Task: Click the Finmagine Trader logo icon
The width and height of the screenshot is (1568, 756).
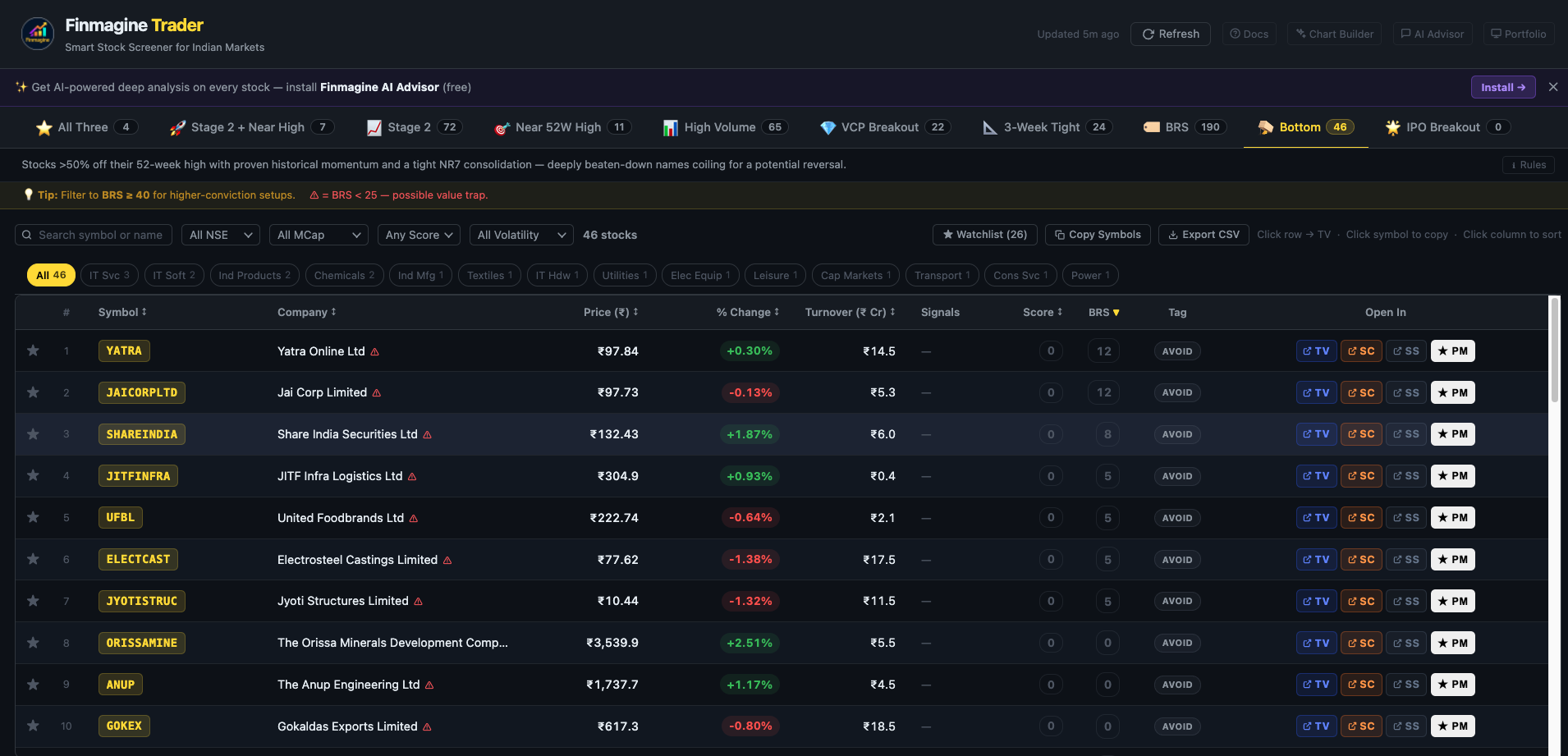Action: pyautogui.click(x=38, y=34)
